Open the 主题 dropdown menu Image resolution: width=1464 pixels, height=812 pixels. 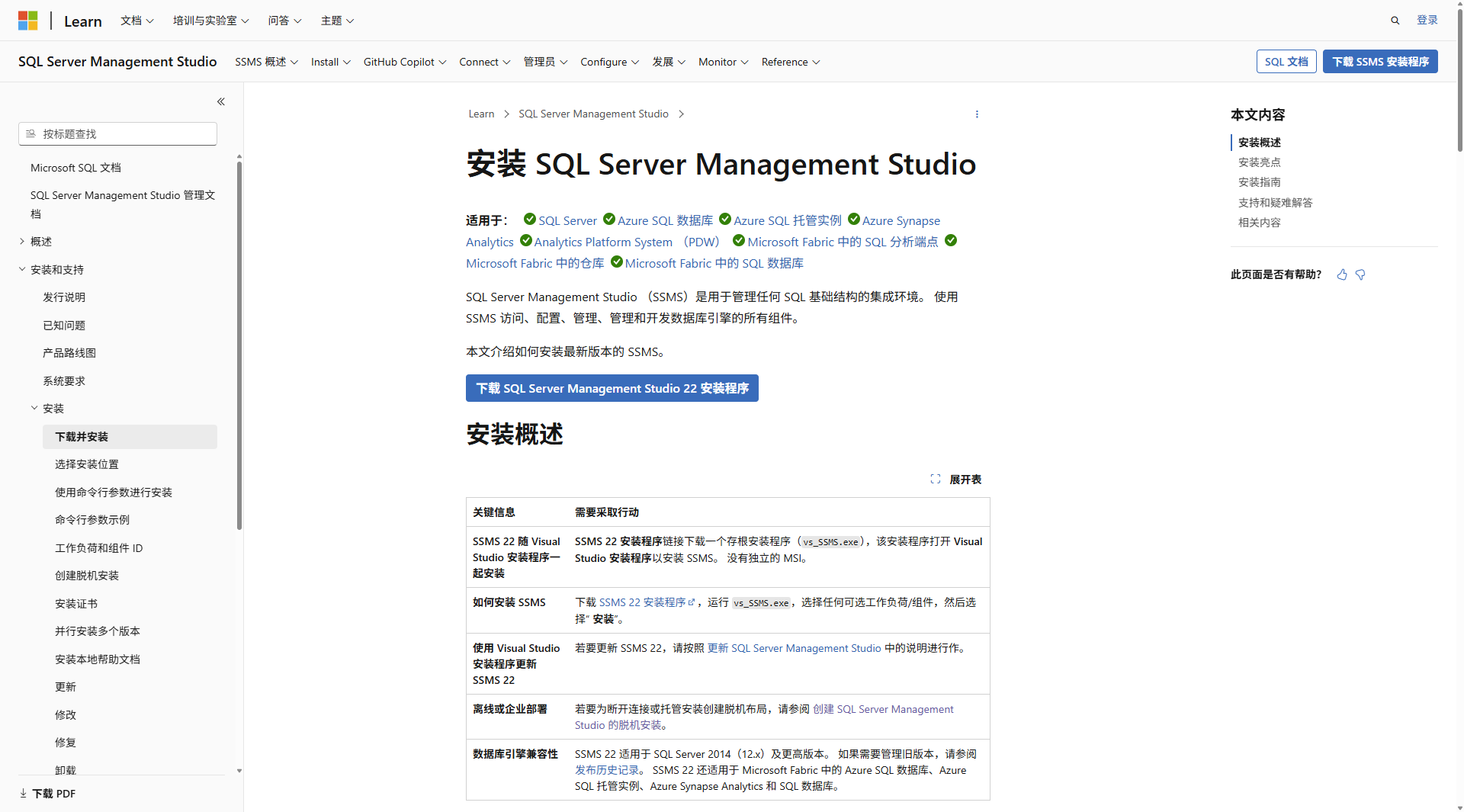coord(338,21)
